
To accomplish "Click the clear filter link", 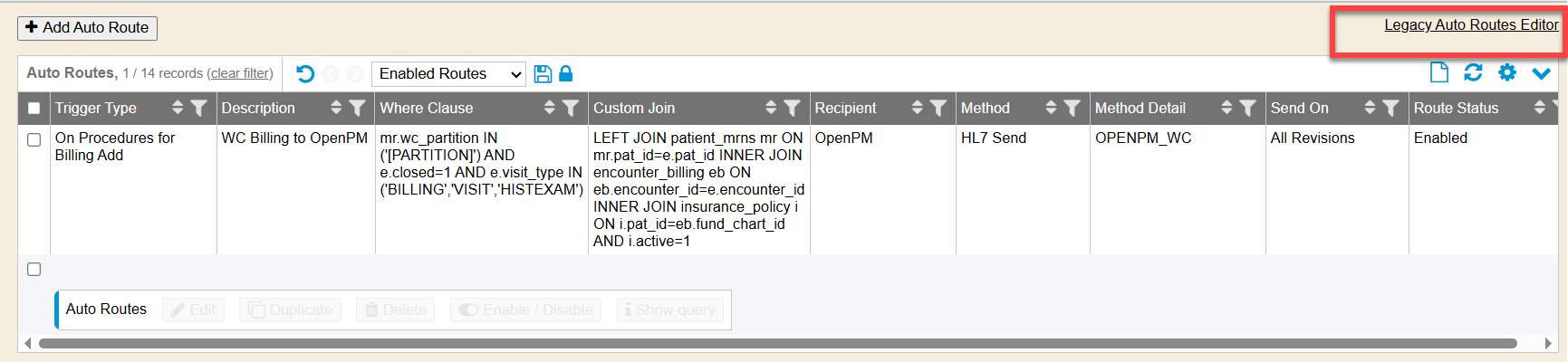I will [240, 74].
